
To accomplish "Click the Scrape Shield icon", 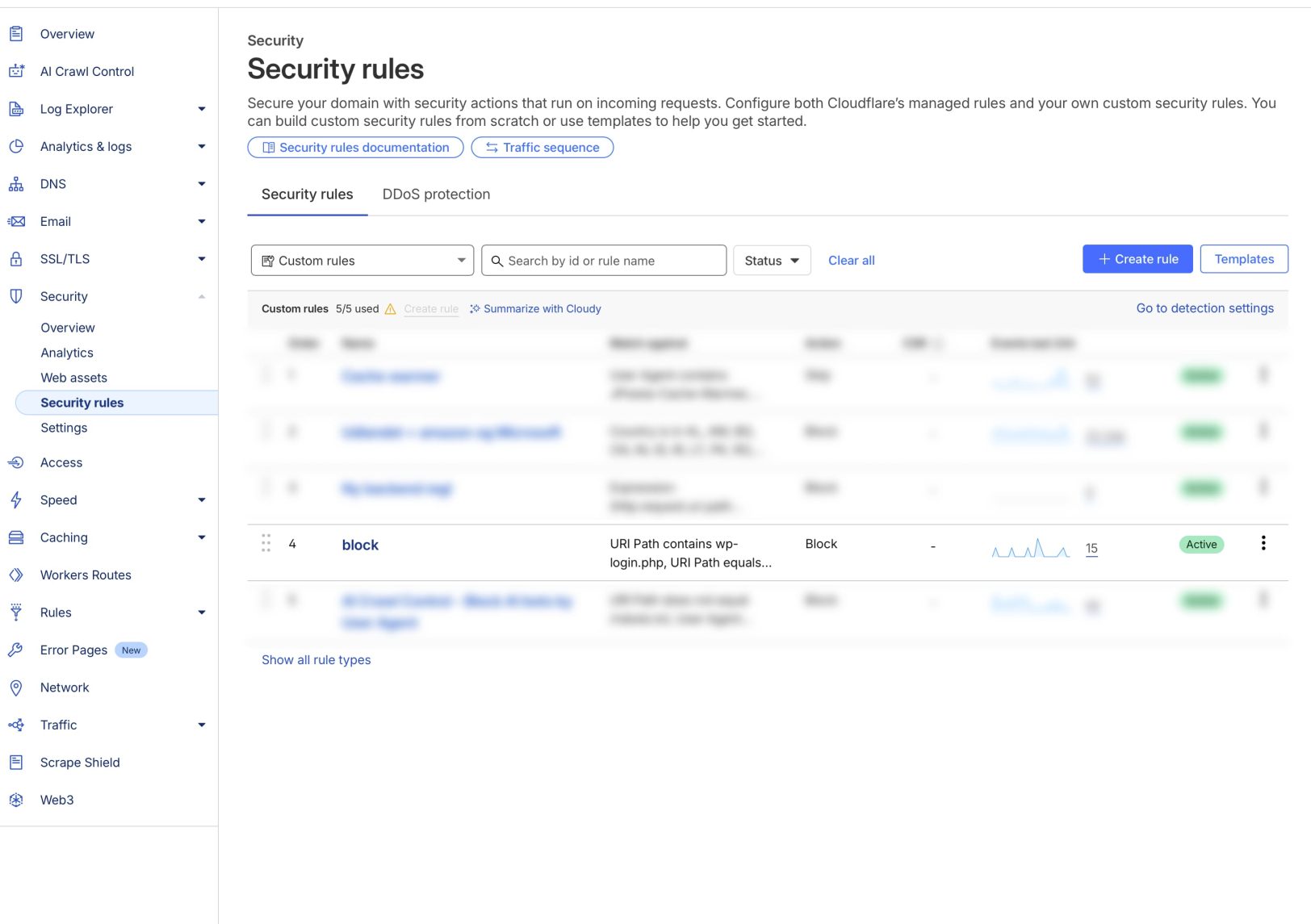I will [x=16, y=763].
